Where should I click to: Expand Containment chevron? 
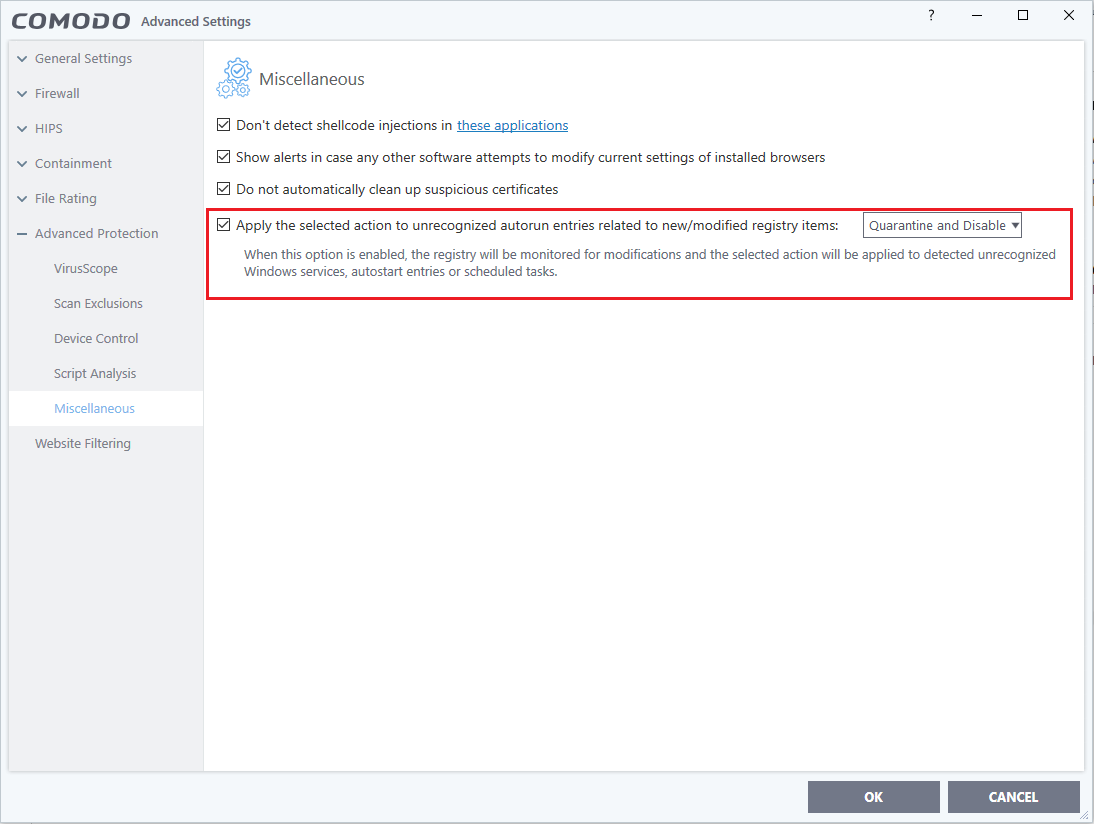22,163
